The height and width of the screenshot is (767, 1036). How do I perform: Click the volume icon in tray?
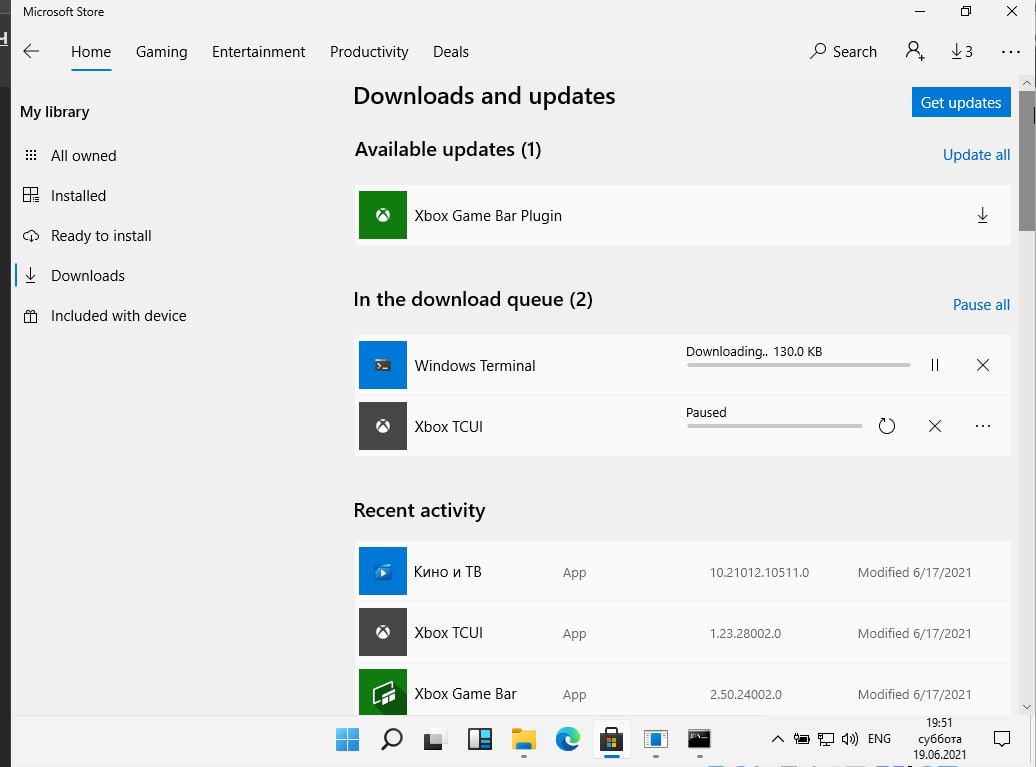850,739
